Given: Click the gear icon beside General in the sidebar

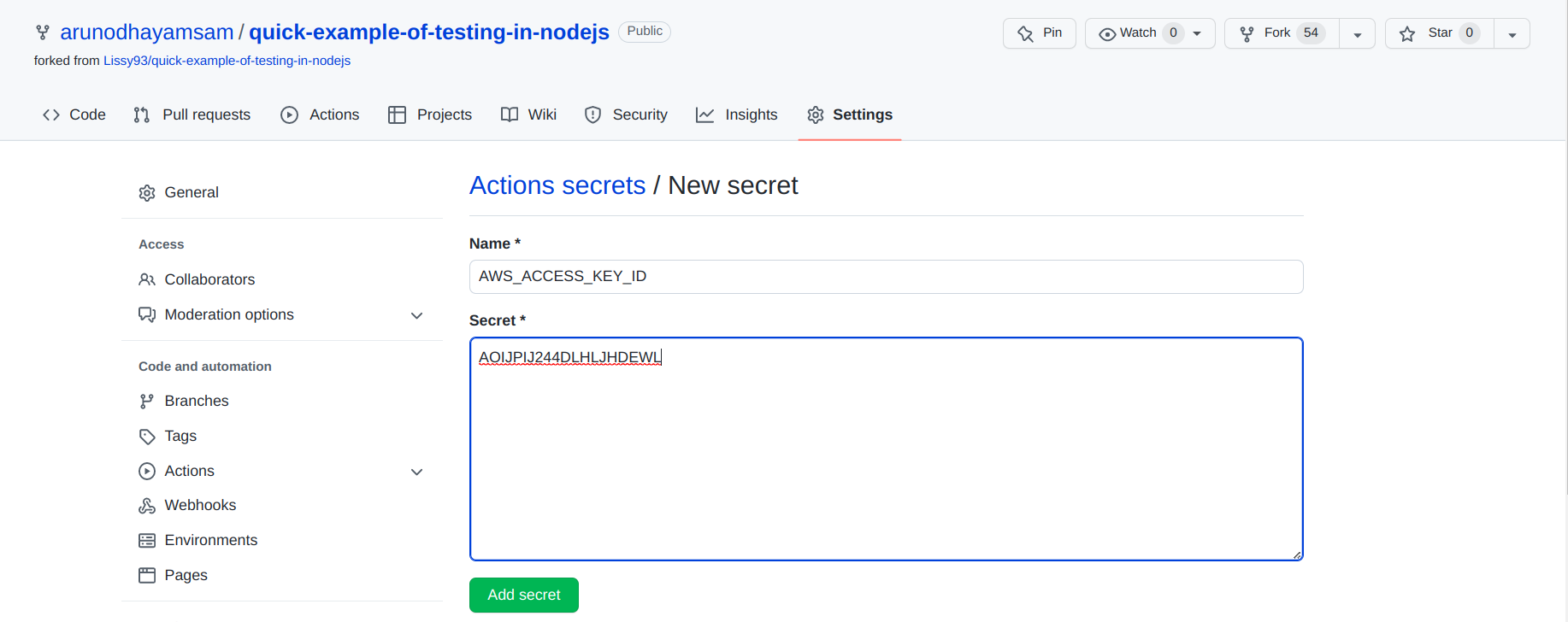Looking at the screenshot, I should click(147, 193).
